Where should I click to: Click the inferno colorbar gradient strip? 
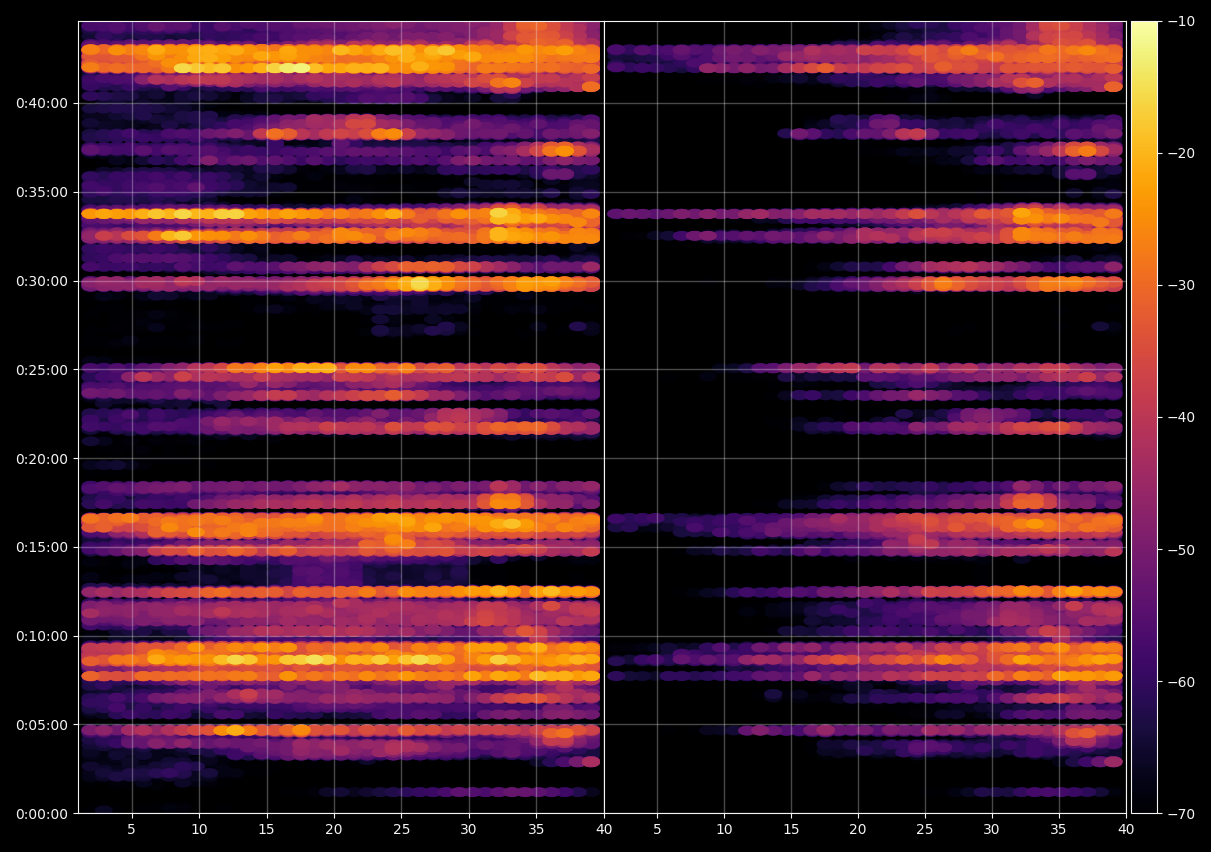[1144, 417]
